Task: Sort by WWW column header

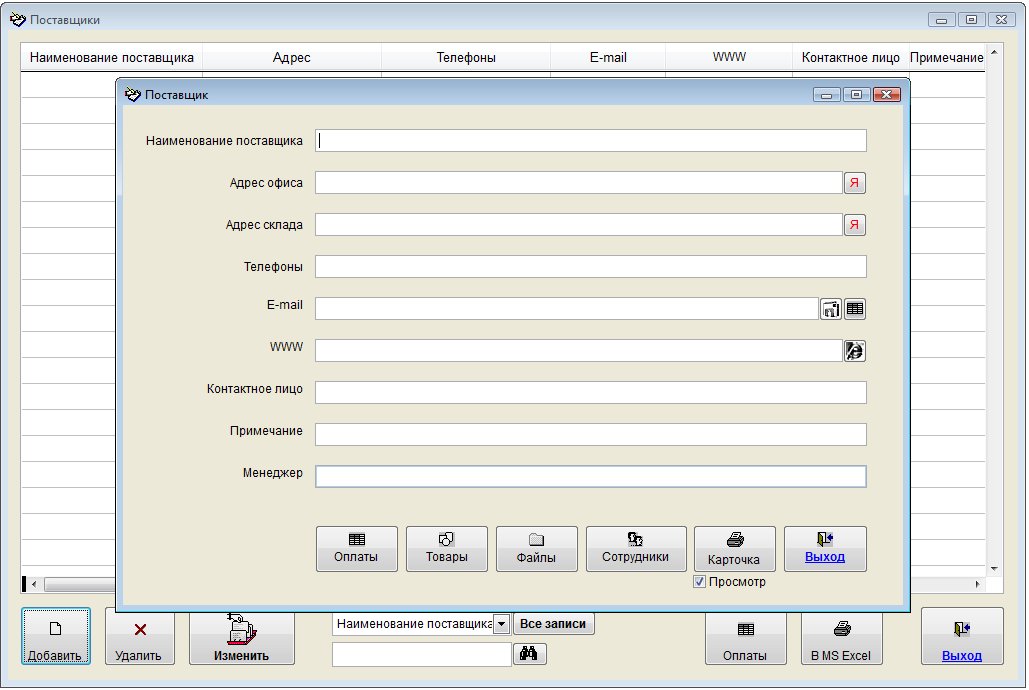Action: tap(729, 58)
